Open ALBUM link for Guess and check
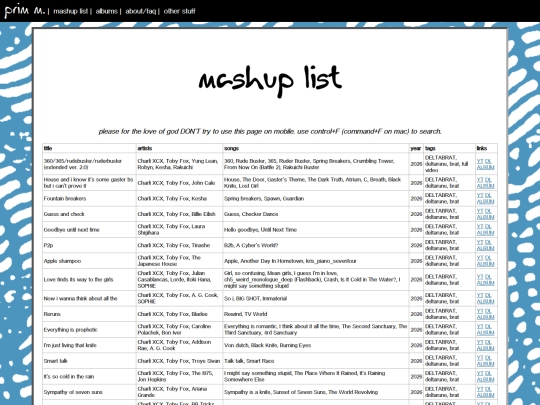This screenshot has width=540, height=405. 485,217
